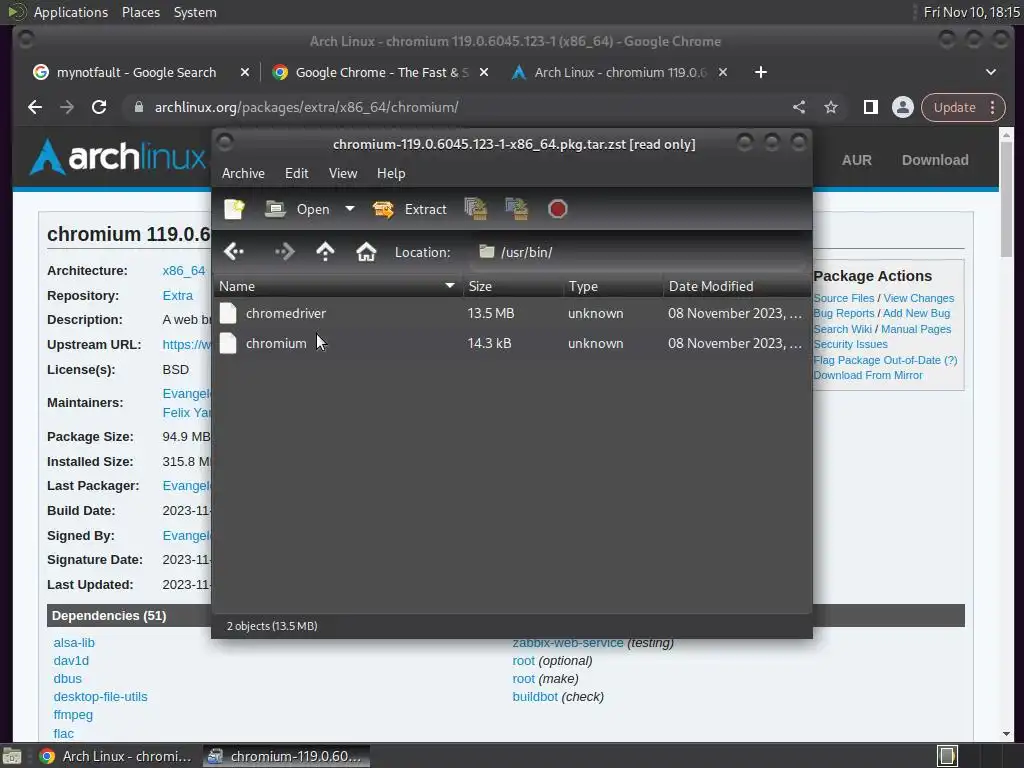Select the chromium file row
This screenshot has width=1024, height=768.
click(512, 344)
